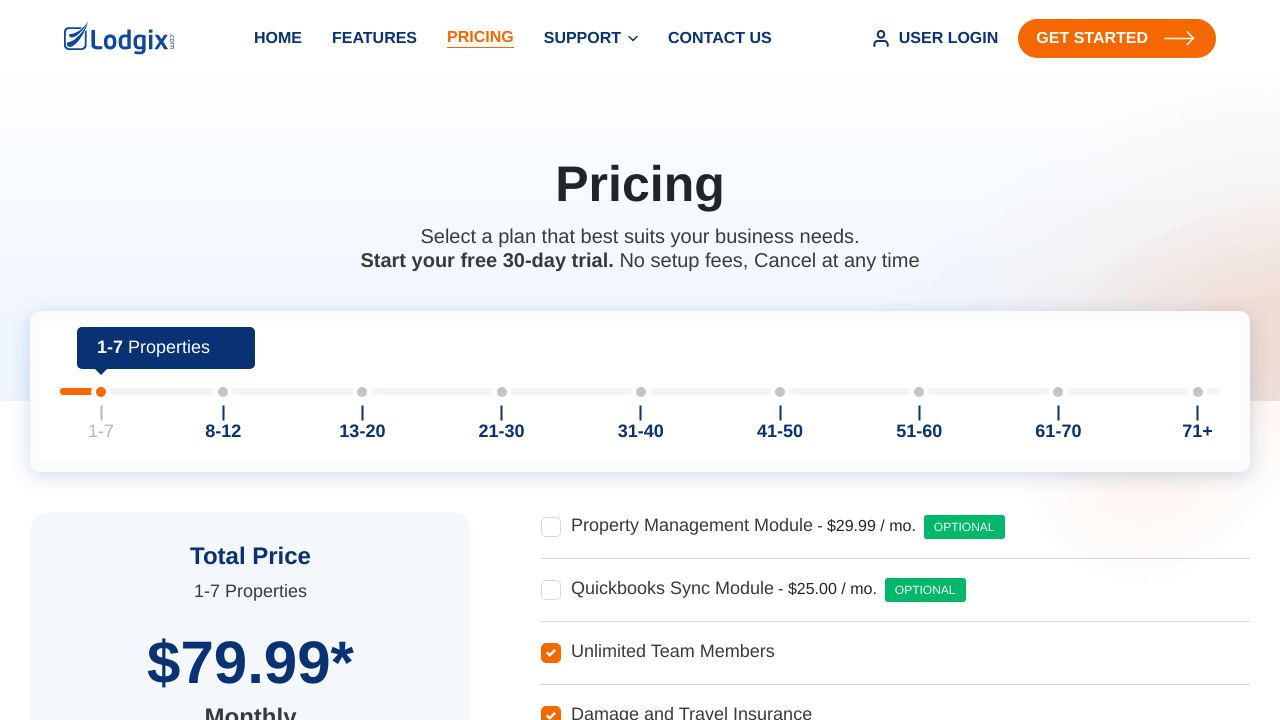Click the Get Started button
This screenshot has height=720, width=1280.
pyautogui.click(x=1117, y=38)
